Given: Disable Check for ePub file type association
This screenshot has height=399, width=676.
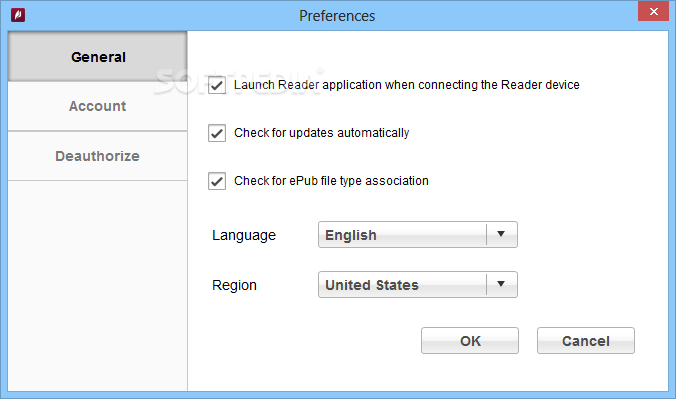Looking at the screenshot, I should tap(217, 181).
